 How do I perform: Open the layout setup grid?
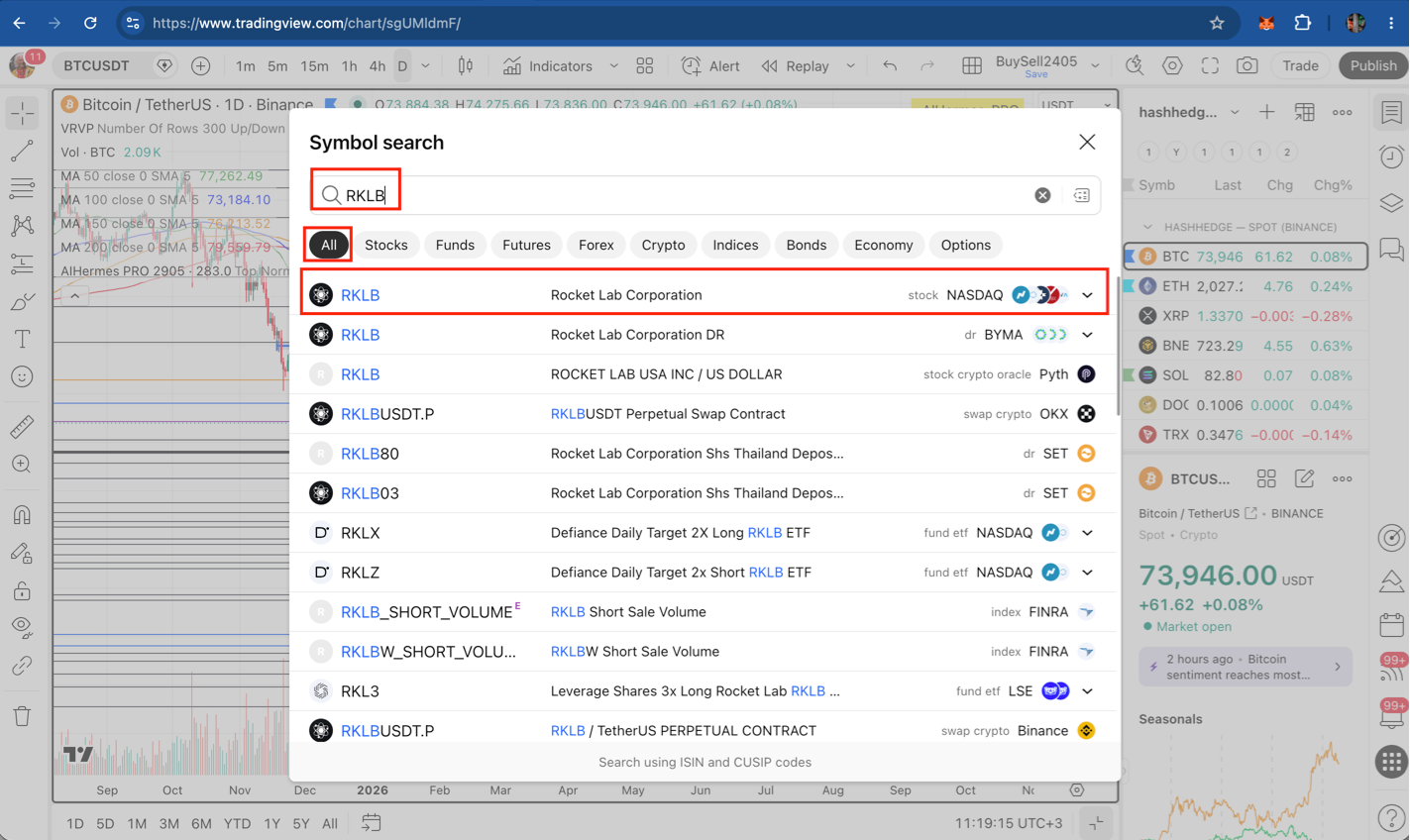[x=972, y=66]
